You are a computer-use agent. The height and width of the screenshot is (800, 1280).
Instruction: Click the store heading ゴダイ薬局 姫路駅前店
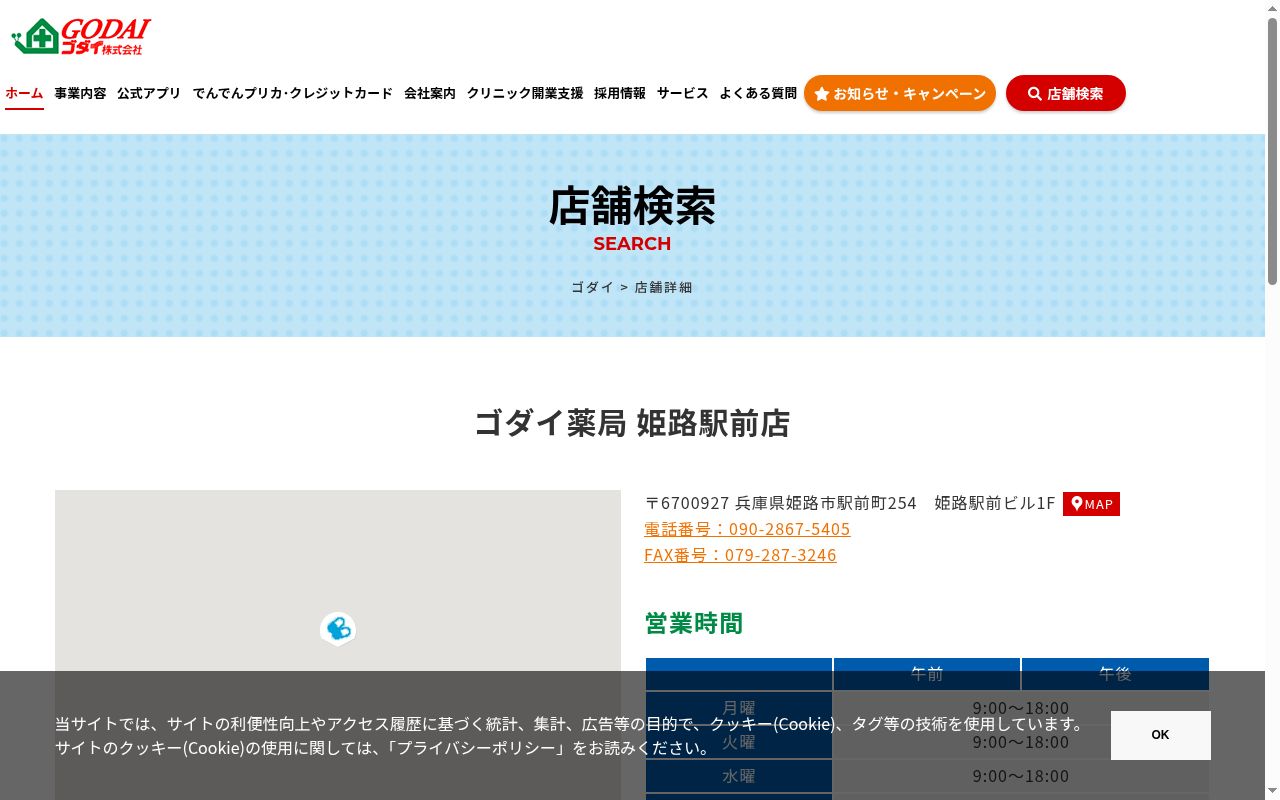pos(632,423)
